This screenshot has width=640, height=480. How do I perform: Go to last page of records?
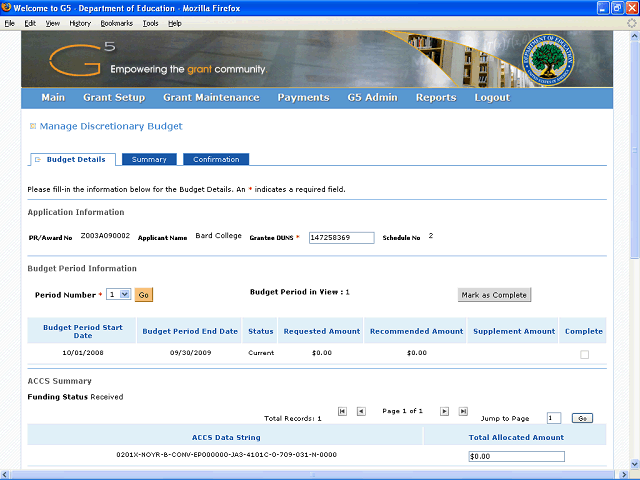pos(463,411)
